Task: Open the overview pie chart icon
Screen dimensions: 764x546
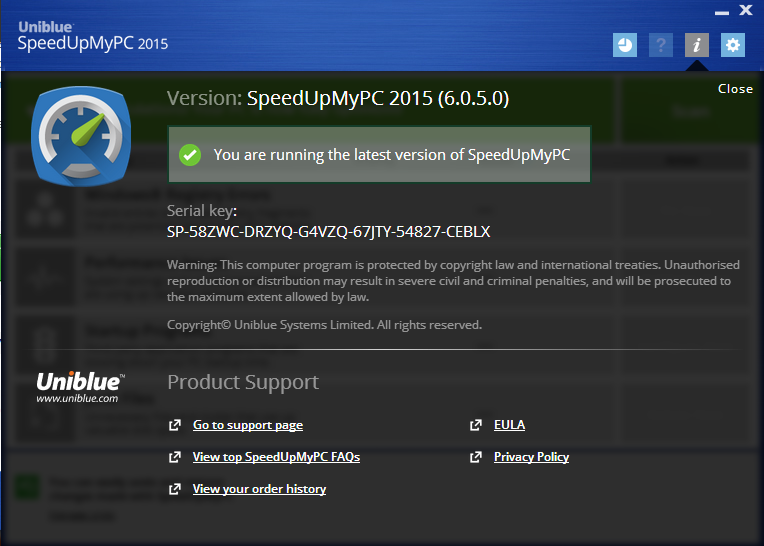Action: pyautogui.click(x=625, y=45)
